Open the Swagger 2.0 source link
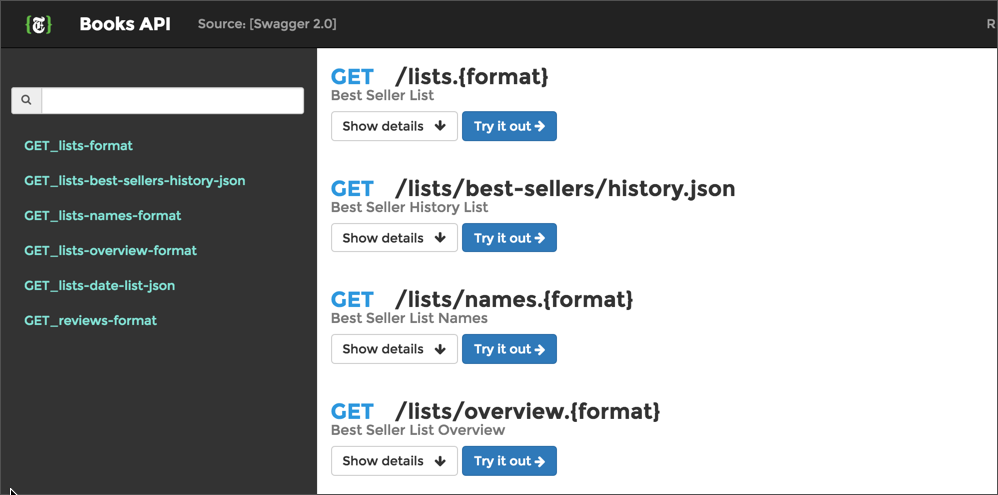 point(295,24)
